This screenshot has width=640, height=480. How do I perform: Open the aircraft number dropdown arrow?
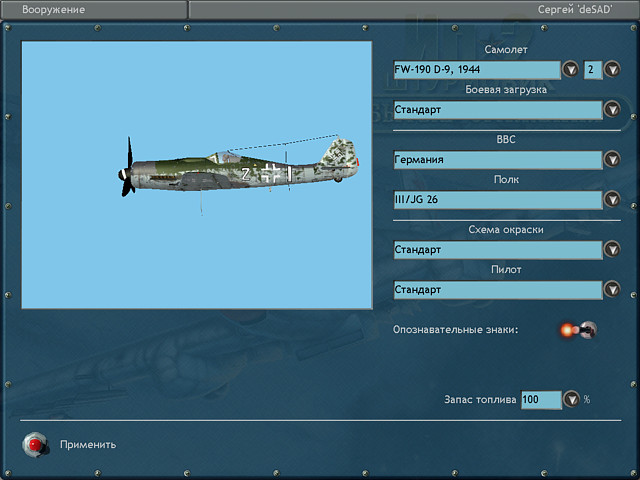point(612,69)
